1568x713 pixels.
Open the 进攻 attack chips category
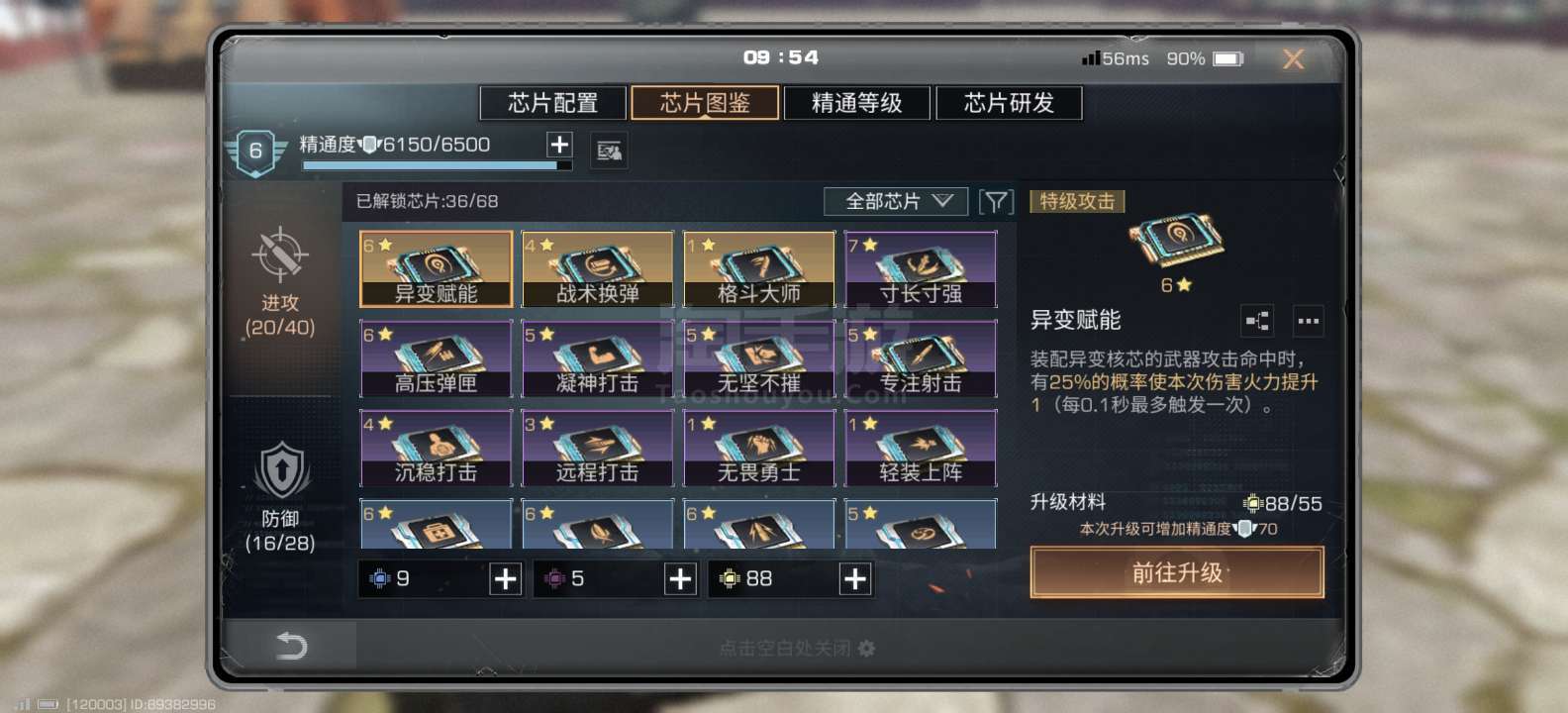pos(280,283)
